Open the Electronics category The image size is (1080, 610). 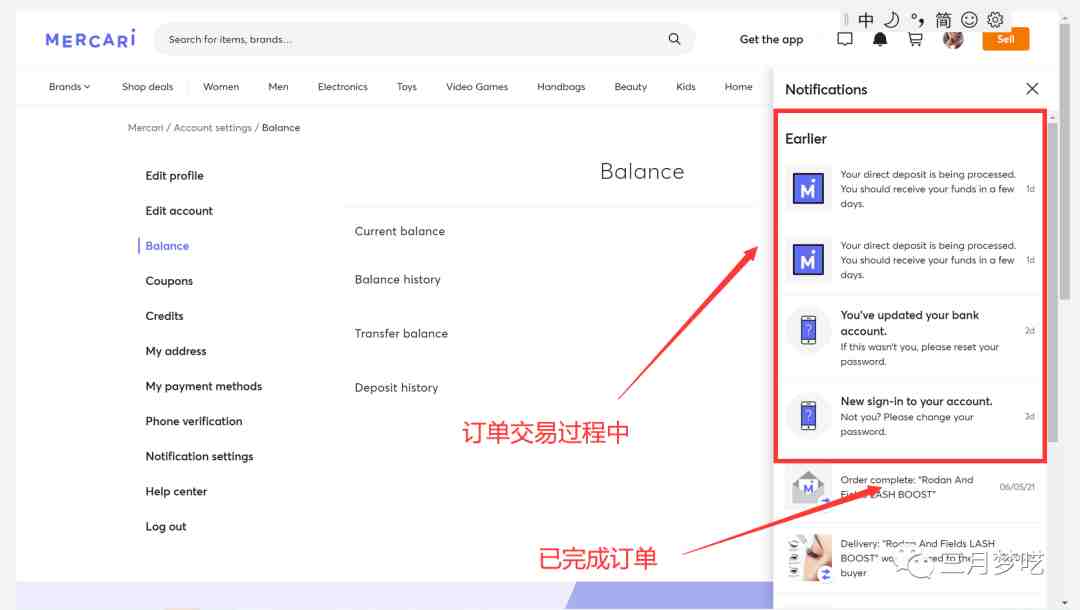pos(342,87)
